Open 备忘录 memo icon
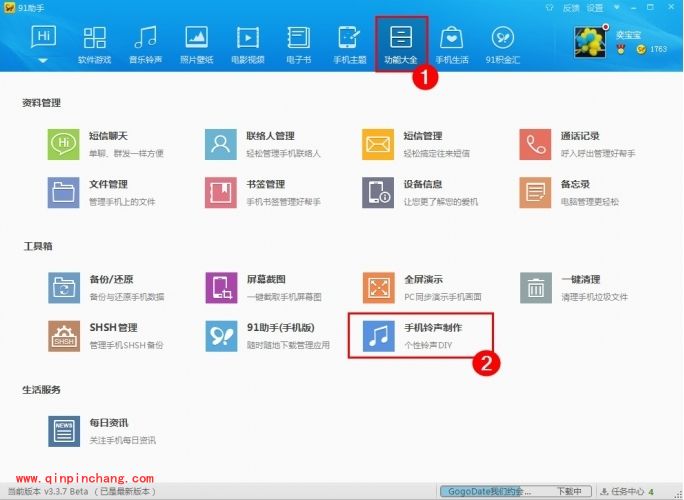This screenshot has height=500, width=684. (x=535, y=192)
